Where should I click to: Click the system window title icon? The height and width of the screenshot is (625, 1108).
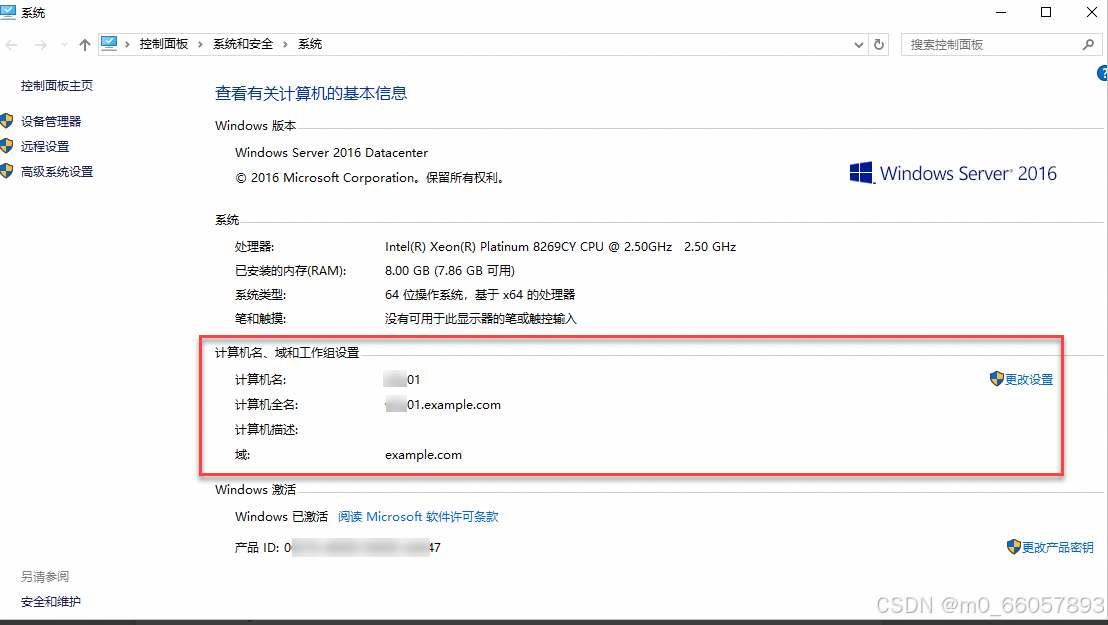(8, 12)
